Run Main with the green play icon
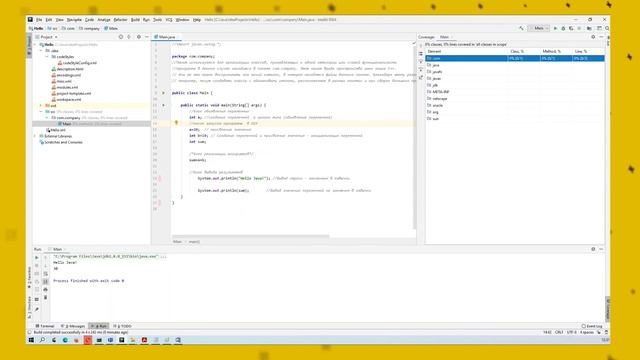640x360 pixels. point(555,28)
